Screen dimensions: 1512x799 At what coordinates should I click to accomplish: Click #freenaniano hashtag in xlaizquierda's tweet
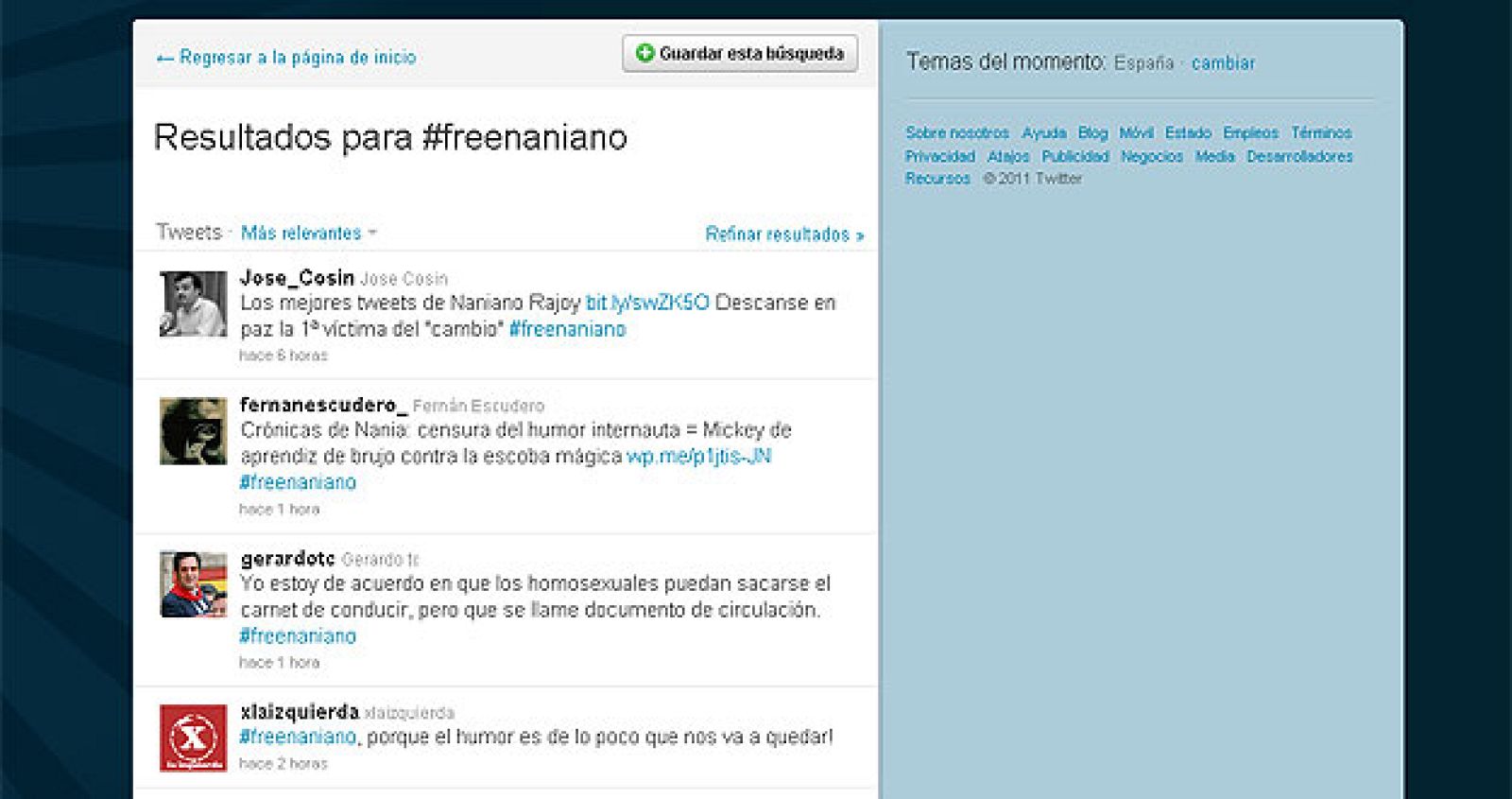point(298,737)
